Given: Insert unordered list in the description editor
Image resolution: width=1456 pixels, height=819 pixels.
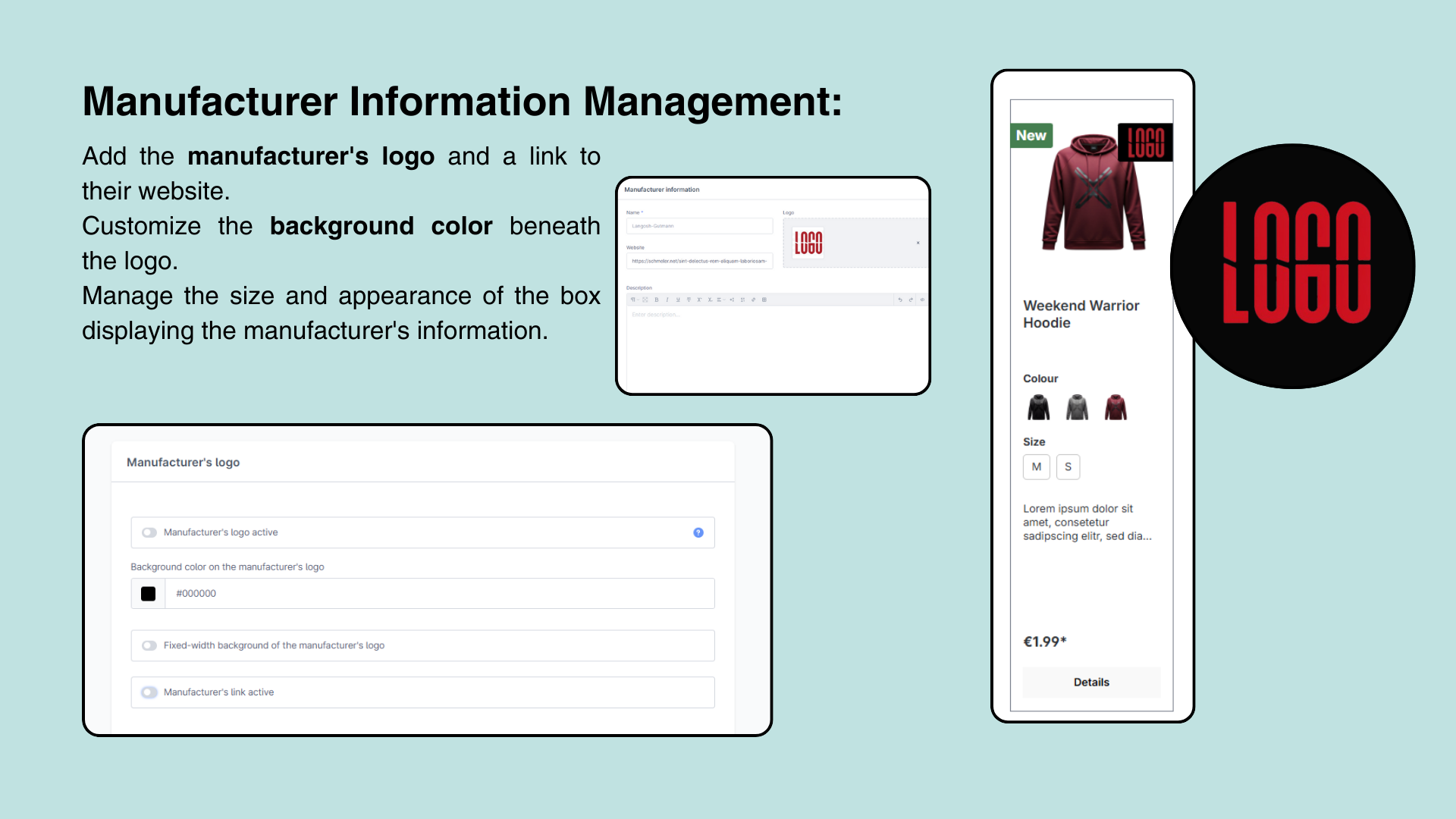Looking at the screenshot, I should 732,300.
